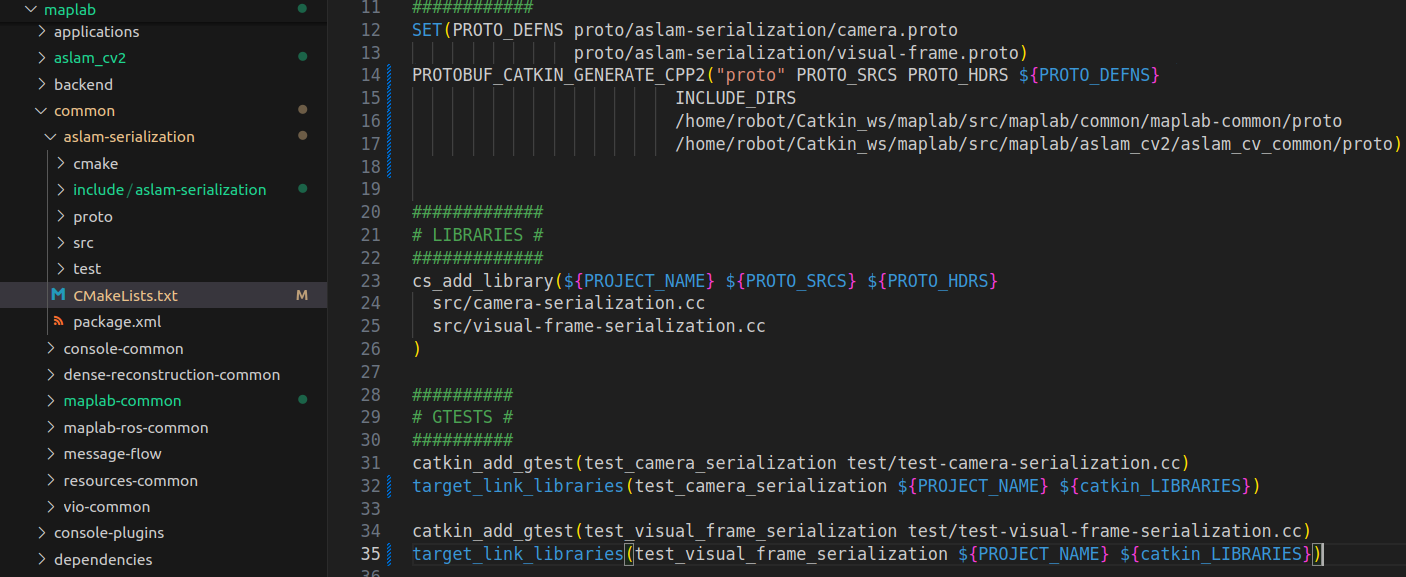Open the test folder
The height and width of the screenshot is (577, 1406).
(x=87, y=268)
